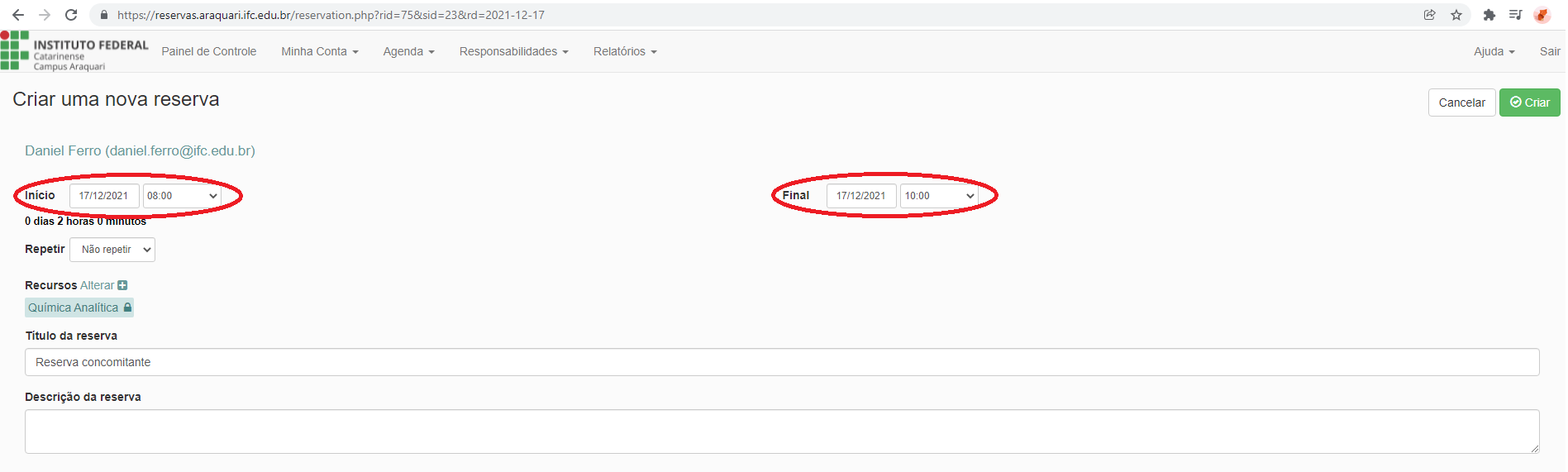Expand the Repetir dropdown
The image size is (1568, 472).
[x=112, y=250]
